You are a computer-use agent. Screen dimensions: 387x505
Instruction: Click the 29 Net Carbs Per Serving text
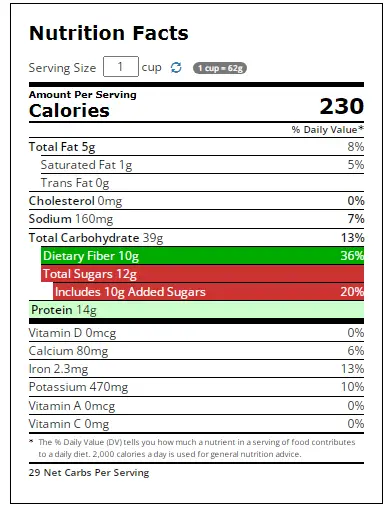(x=89, y=473)
